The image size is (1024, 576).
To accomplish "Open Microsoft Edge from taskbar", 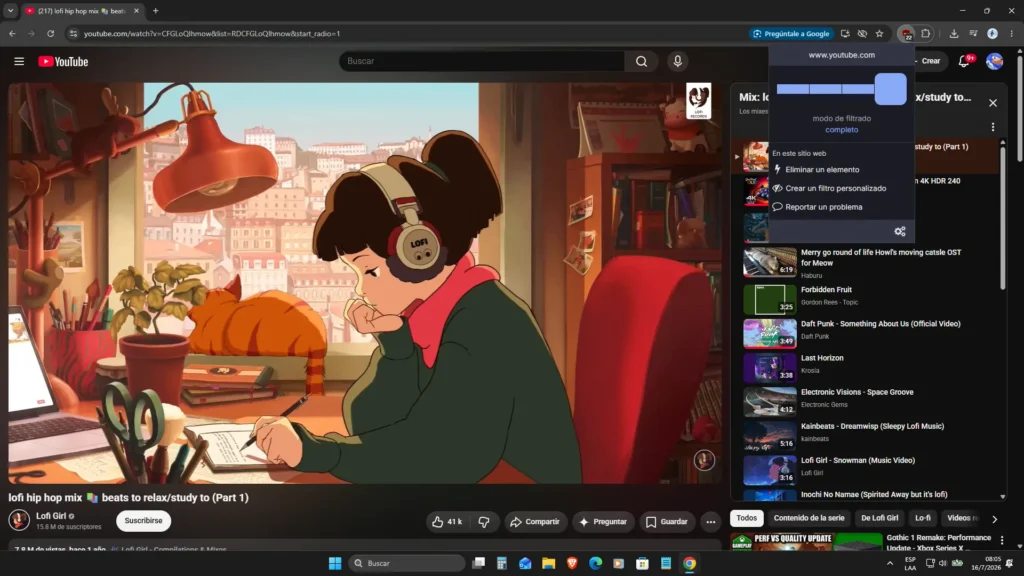I will tap(596, 563).
